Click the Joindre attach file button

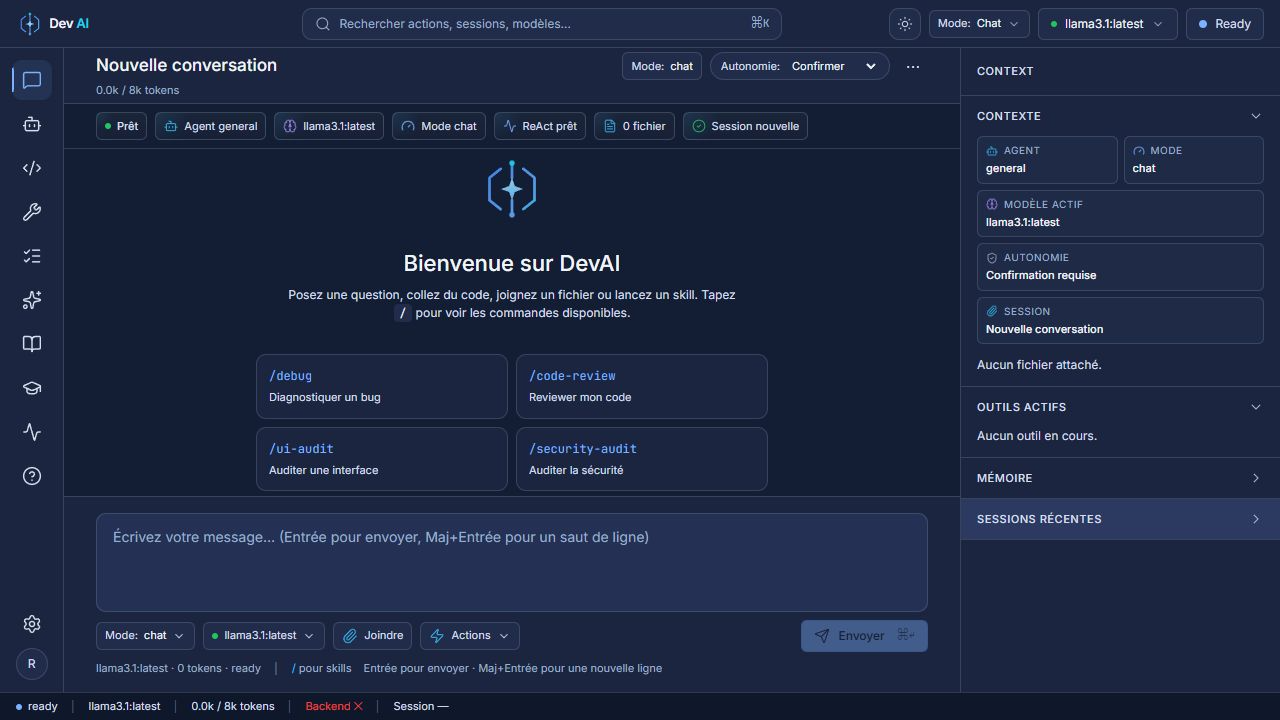(x=372, y=635)
